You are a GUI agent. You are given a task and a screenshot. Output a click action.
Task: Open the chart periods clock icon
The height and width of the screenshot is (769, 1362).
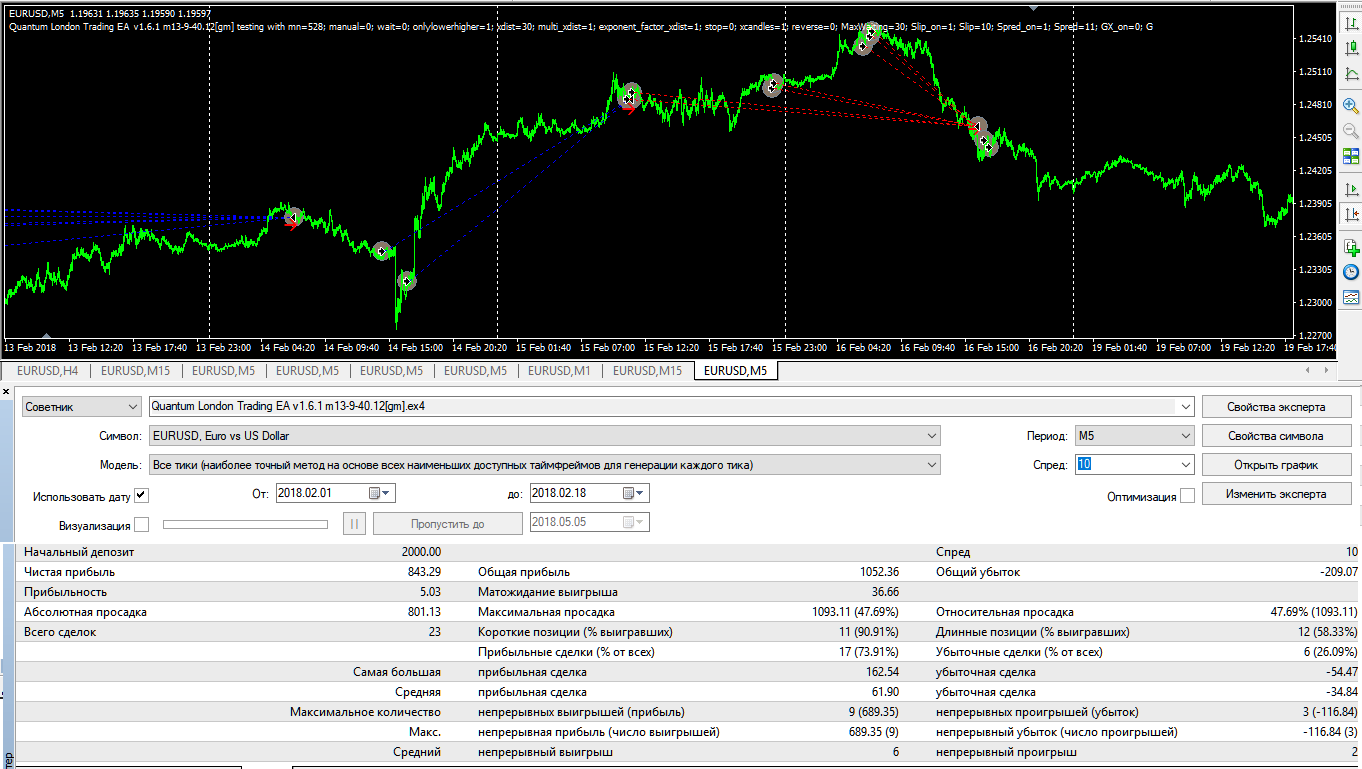coord(1351,272)
